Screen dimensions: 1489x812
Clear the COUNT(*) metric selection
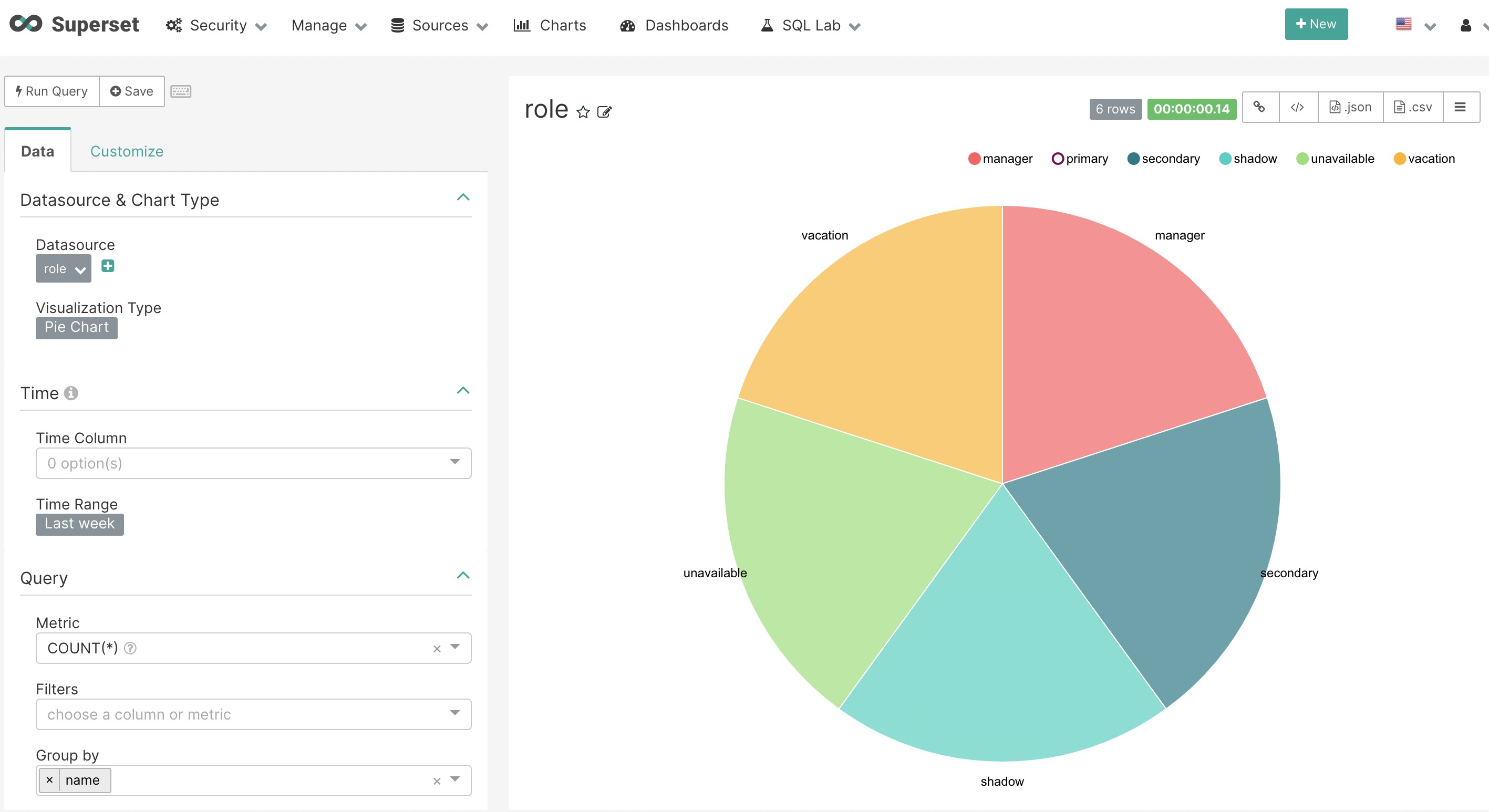click(x=437, y=649)
